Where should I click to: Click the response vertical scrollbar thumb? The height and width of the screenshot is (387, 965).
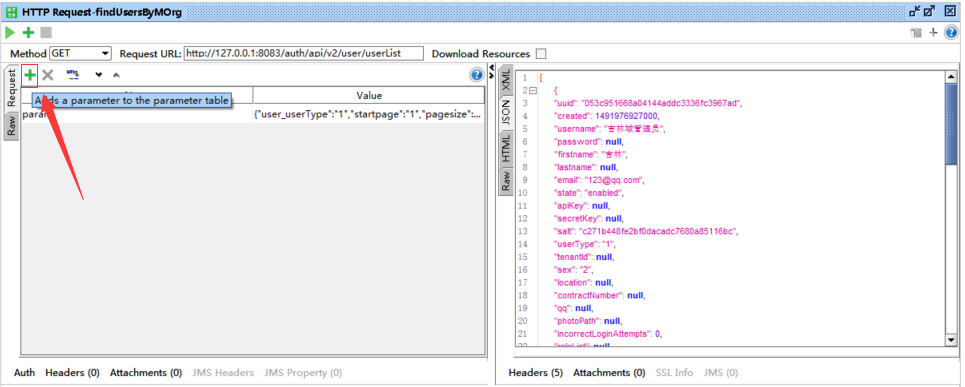951,124
